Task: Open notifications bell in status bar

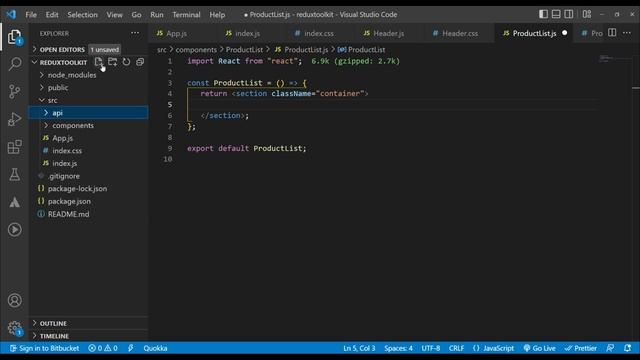Action: [628, 348]
